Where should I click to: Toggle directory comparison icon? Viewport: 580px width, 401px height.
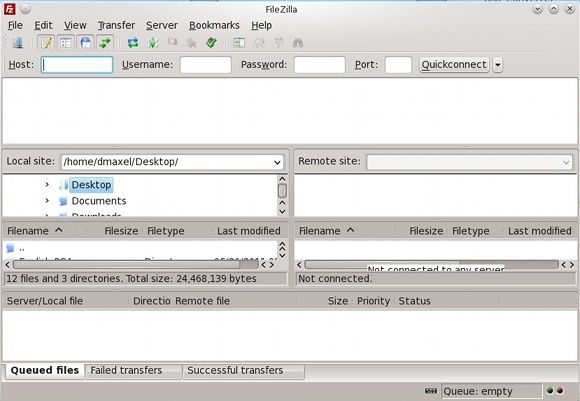[259, 43]
